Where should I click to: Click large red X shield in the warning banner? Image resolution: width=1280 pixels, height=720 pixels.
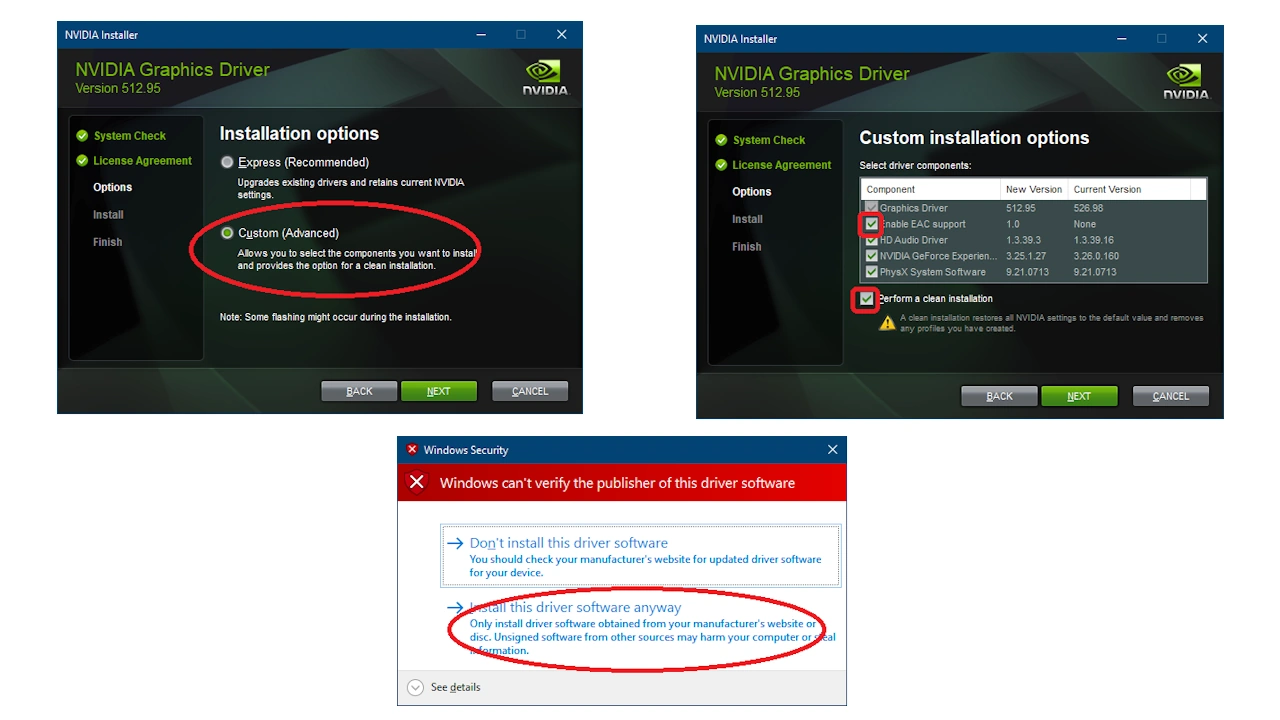point(417,483)
